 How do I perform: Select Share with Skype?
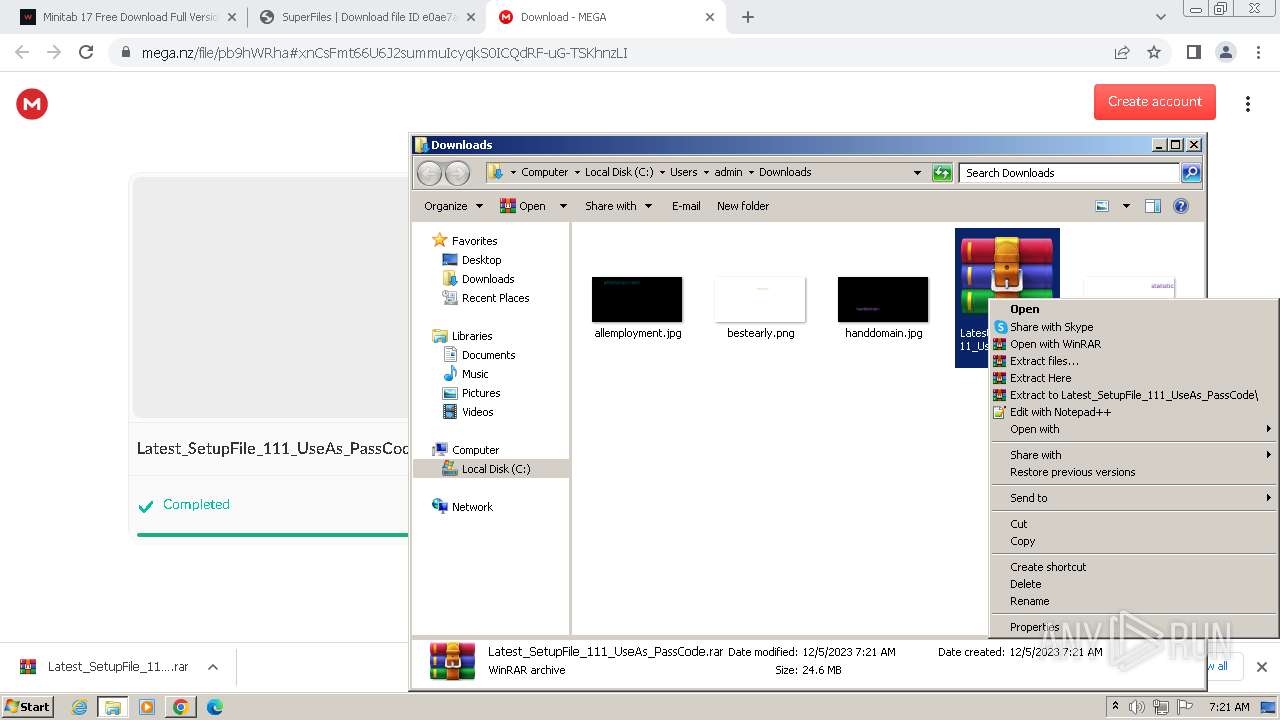tap(1133, 327)
